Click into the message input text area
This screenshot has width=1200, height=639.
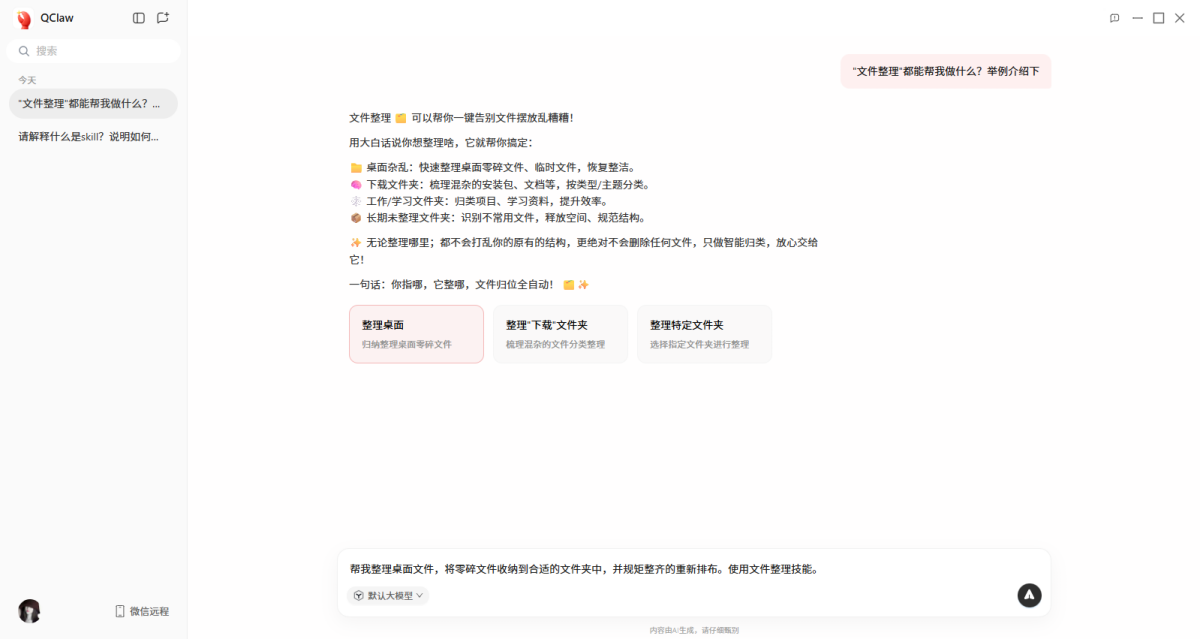[680, 569]
